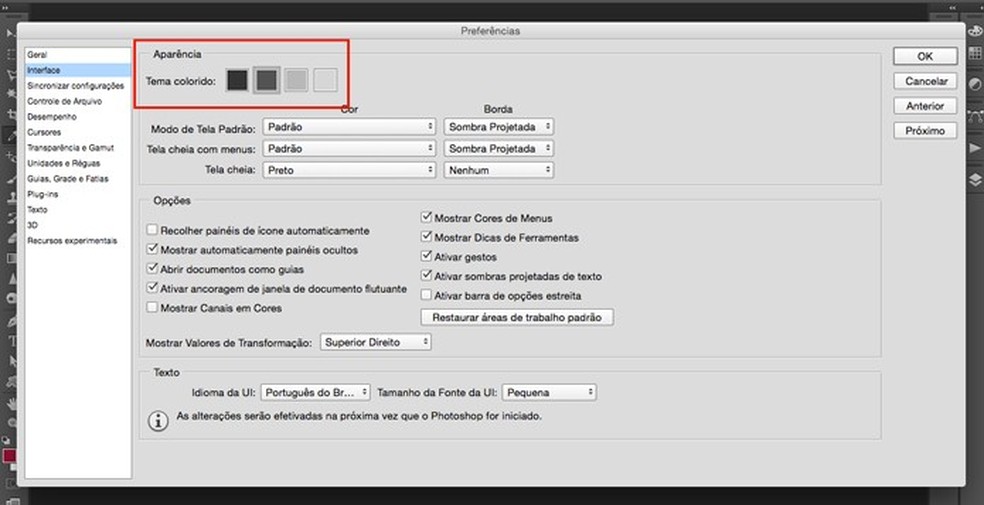
Task: Select the Magic Wand tool in the toolbar
Action: click(x=9, y=94)
